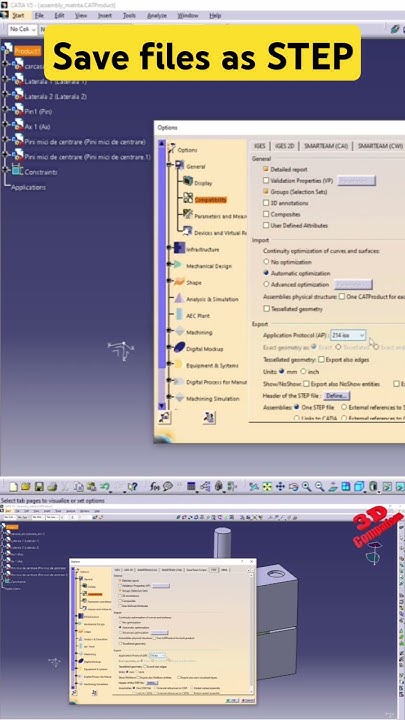Switch to the IGES tab

click(260, 146)
